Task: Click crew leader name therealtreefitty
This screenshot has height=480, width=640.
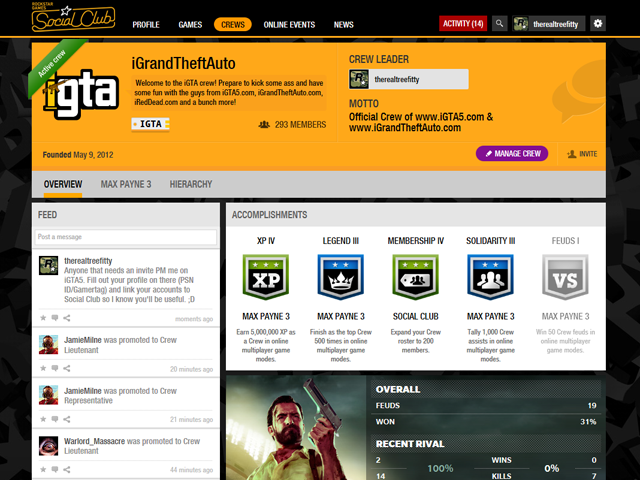Action: (397, 79)
